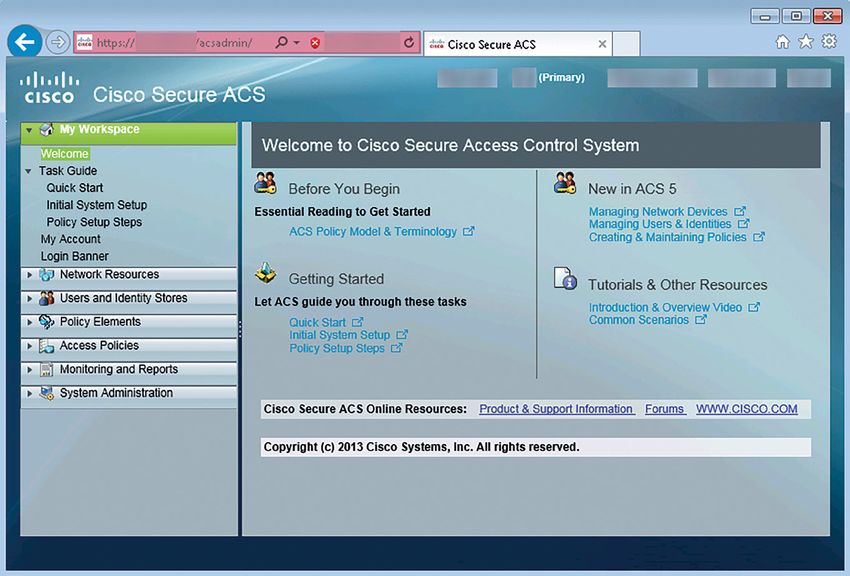The image size is (850, 576).
Task: Click the Tutorials & Other Resources icon
Action: 565,279
